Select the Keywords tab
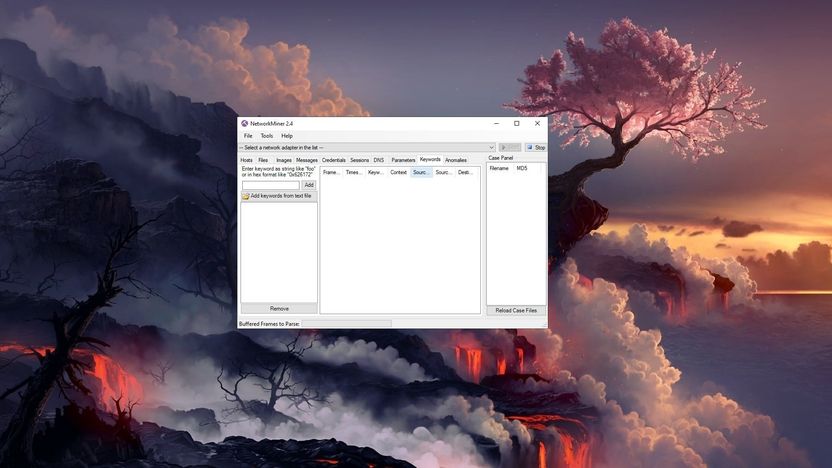Screen dimensions: 832x468 point(430,159)
